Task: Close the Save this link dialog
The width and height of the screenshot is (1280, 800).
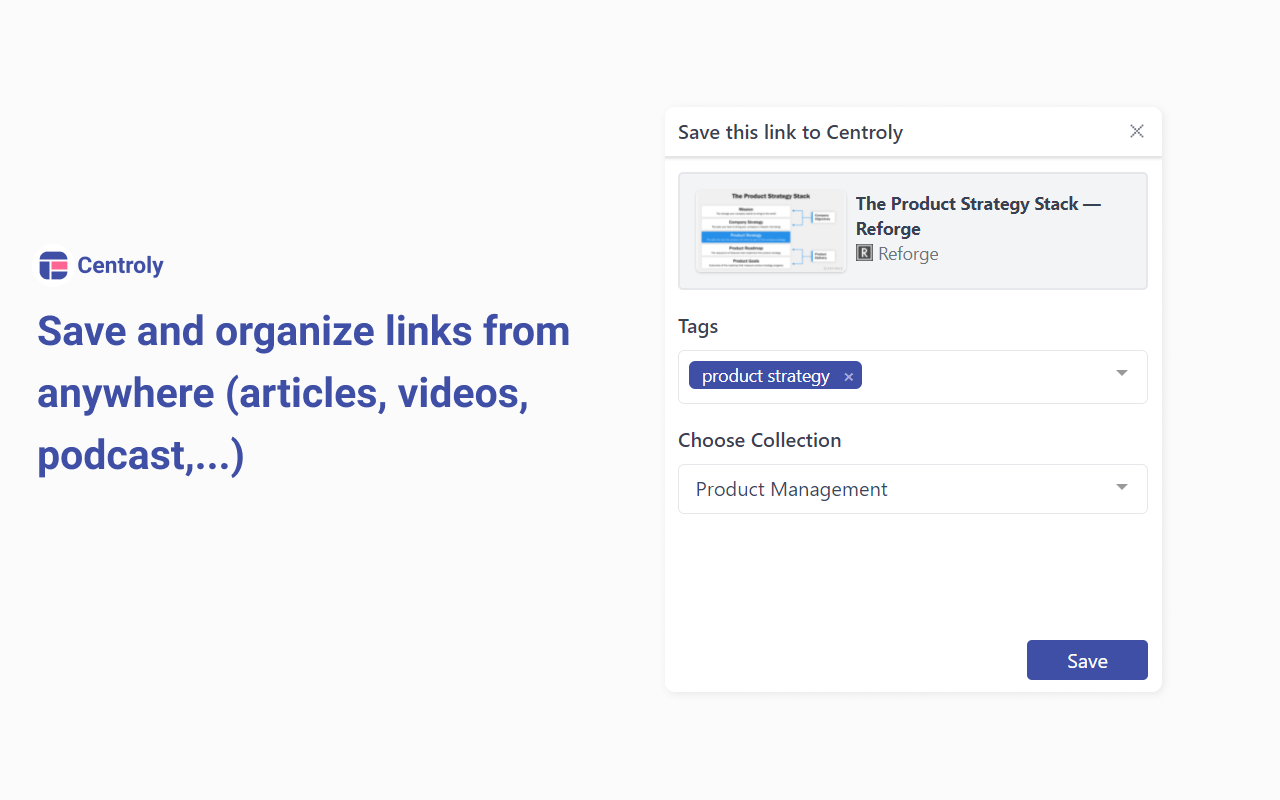Action: pyautogui.click(x=1137, y=131)
